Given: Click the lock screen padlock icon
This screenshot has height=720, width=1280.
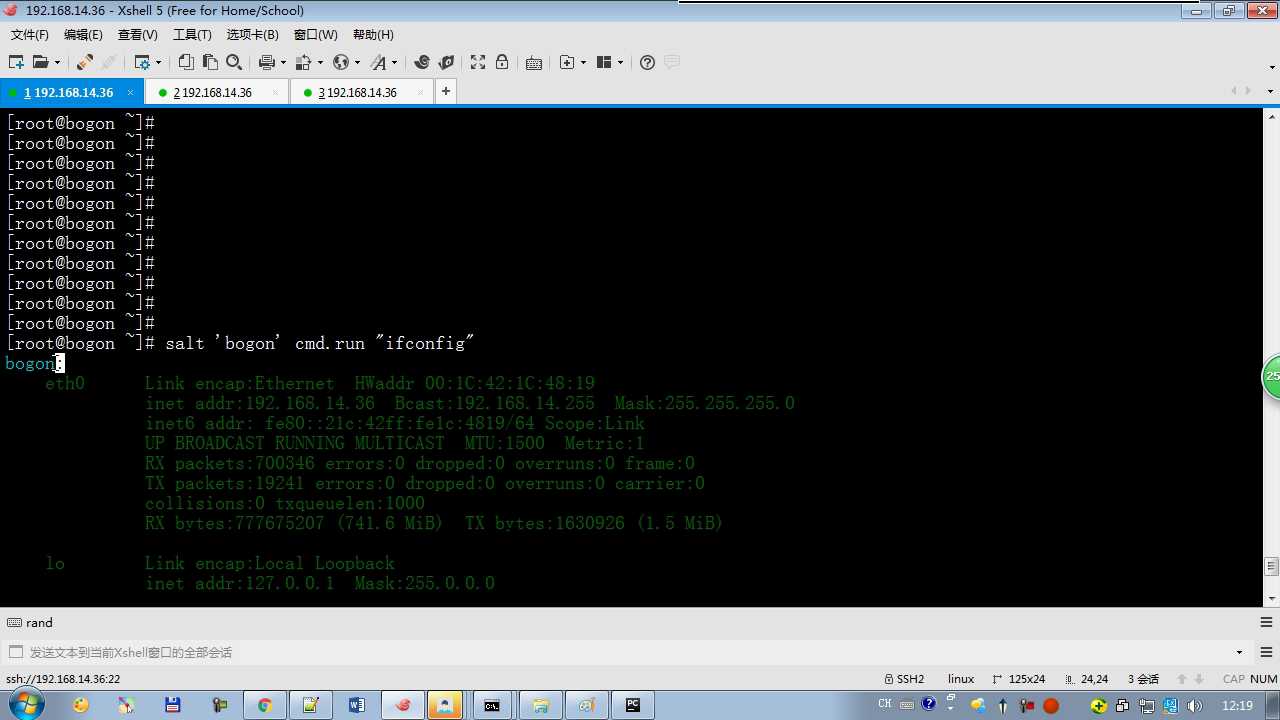Looking at the screenshot, I should [502, 62].
